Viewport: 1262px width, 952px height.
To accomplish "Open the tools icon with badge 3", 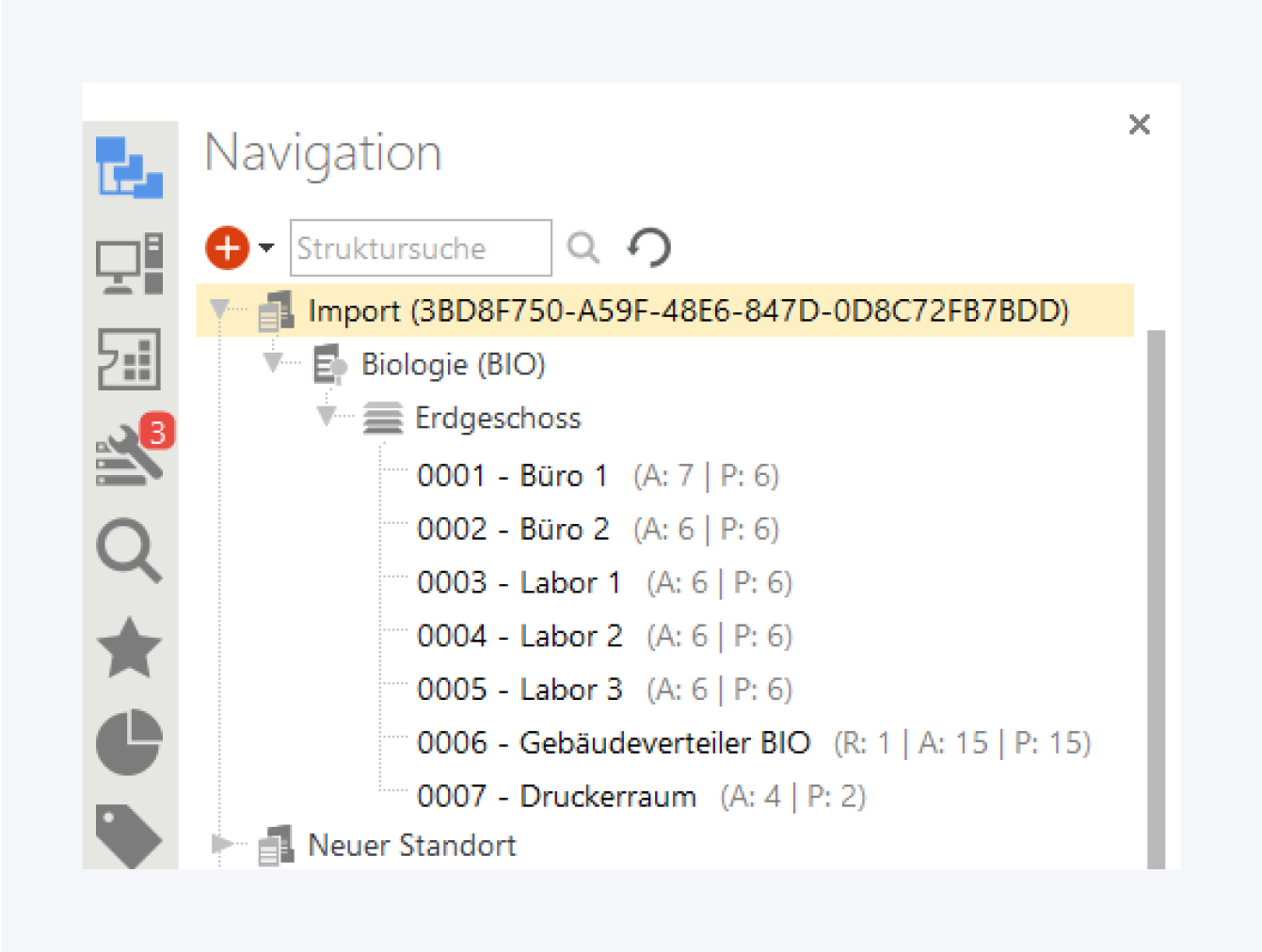I will (131, 455).
